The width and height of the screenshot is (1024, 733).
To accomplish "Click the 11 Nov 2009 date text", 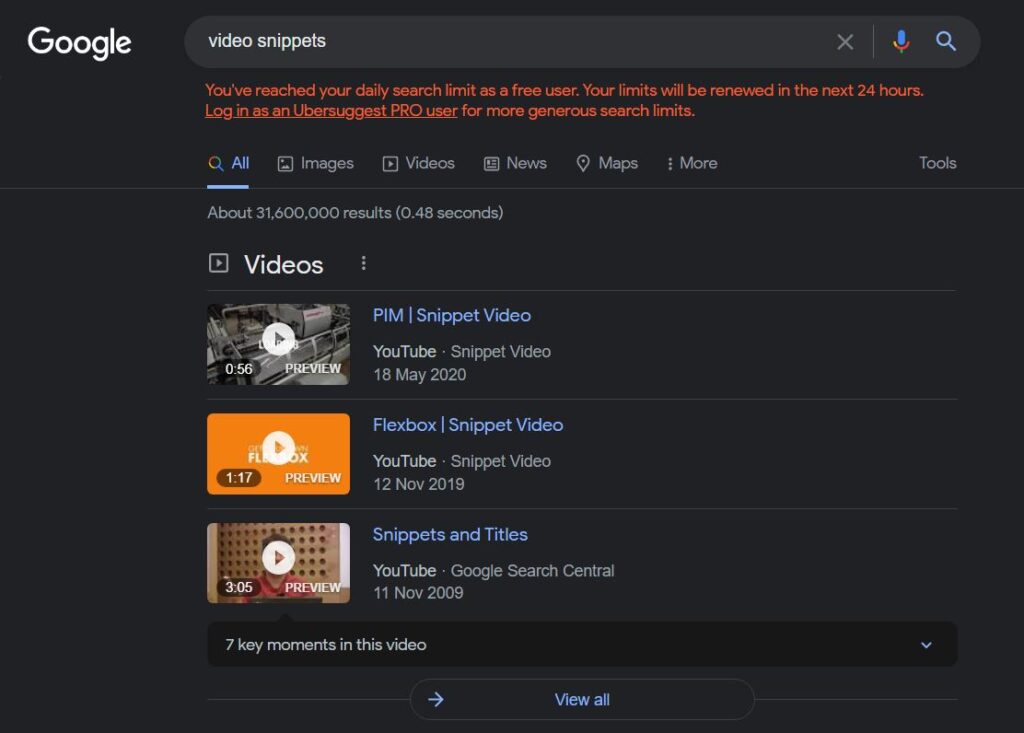I will click(x=418, y=593).
